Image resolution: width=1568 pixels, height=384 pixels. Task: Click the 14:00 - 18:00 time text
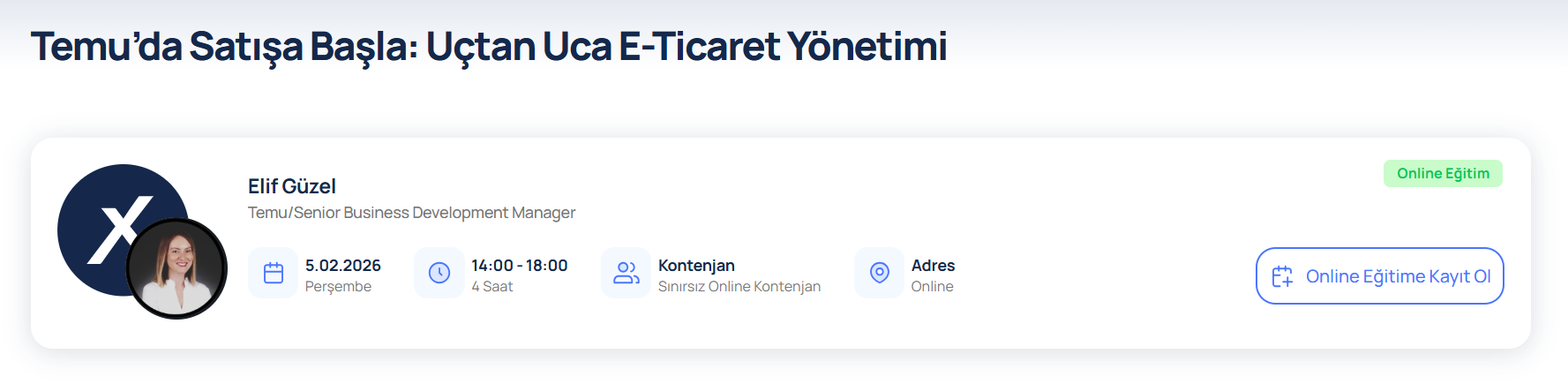click(x=520, y=266)
